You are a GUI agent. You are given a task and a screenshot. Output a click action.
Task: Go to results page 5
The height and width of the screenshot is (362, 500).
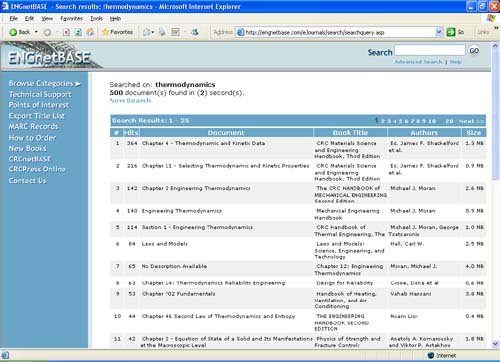tap(401, 121)
